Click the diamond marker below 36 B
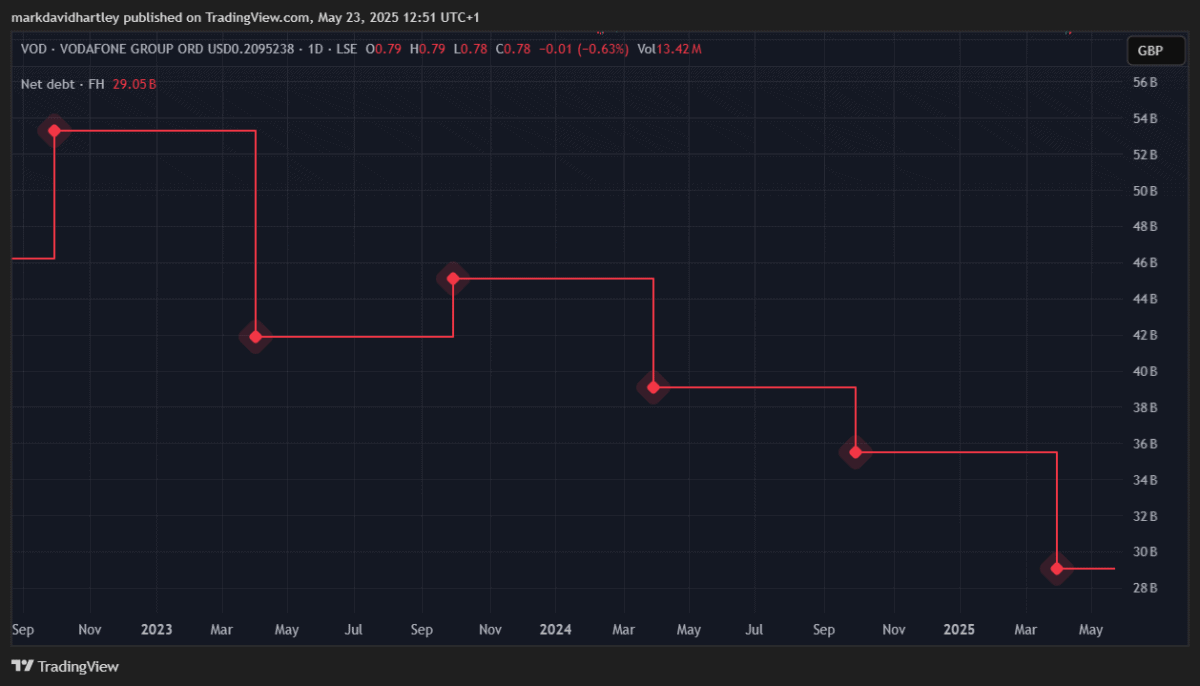The width and height of the screenshot is (1200, 686). [855, 452]
